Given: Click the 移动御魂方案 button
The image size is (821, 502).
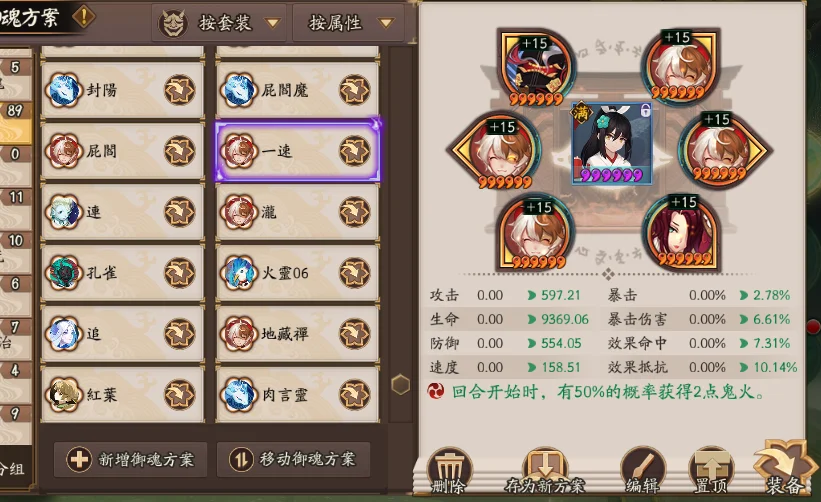Looking at the screenshot, I should pyautogui.click(x=294, y=459).
